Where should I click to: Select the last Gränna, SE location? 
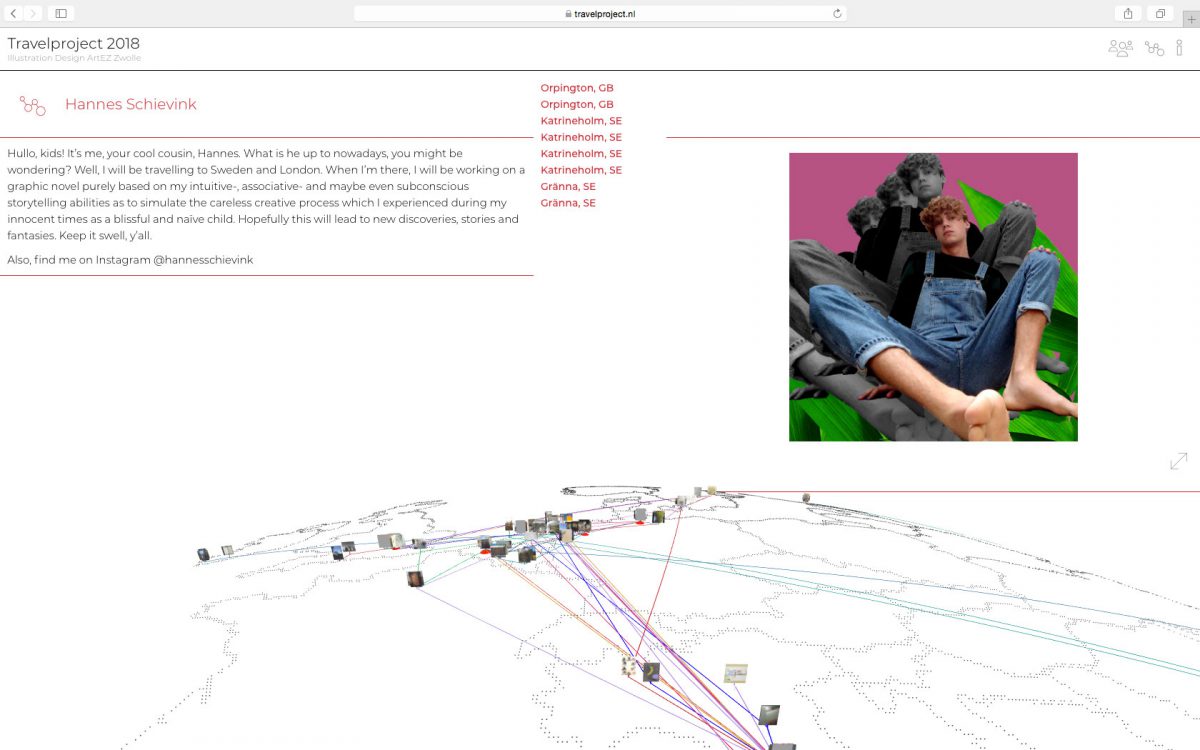568,203
